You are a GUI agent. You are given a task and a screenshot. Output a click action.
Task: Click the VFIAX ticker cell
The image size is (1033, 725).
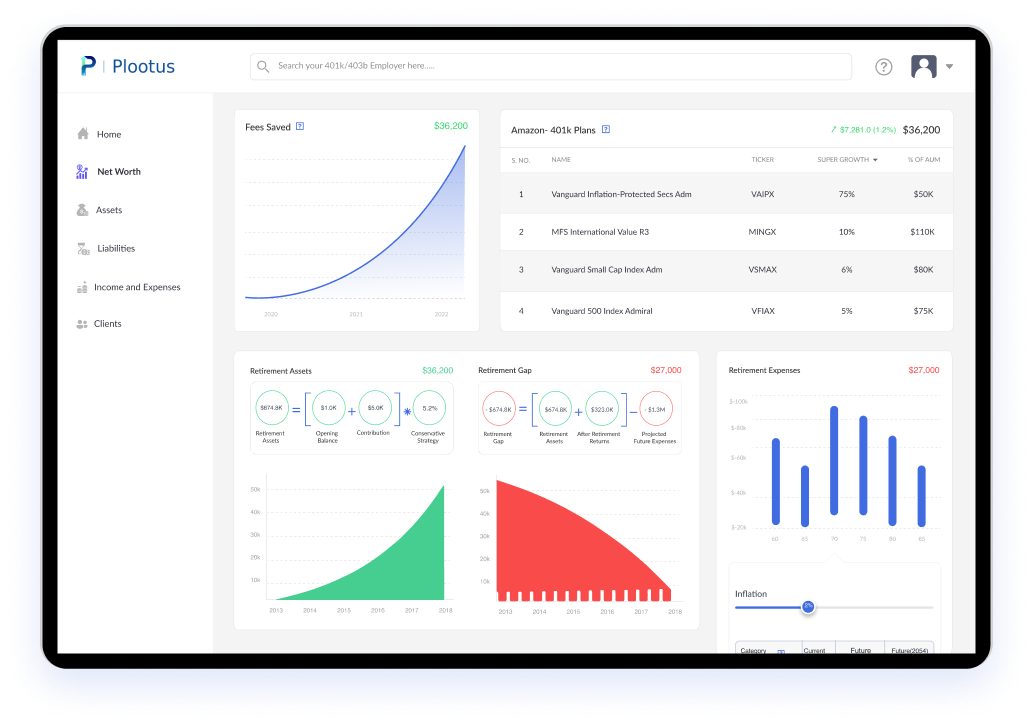pos(762,311)
